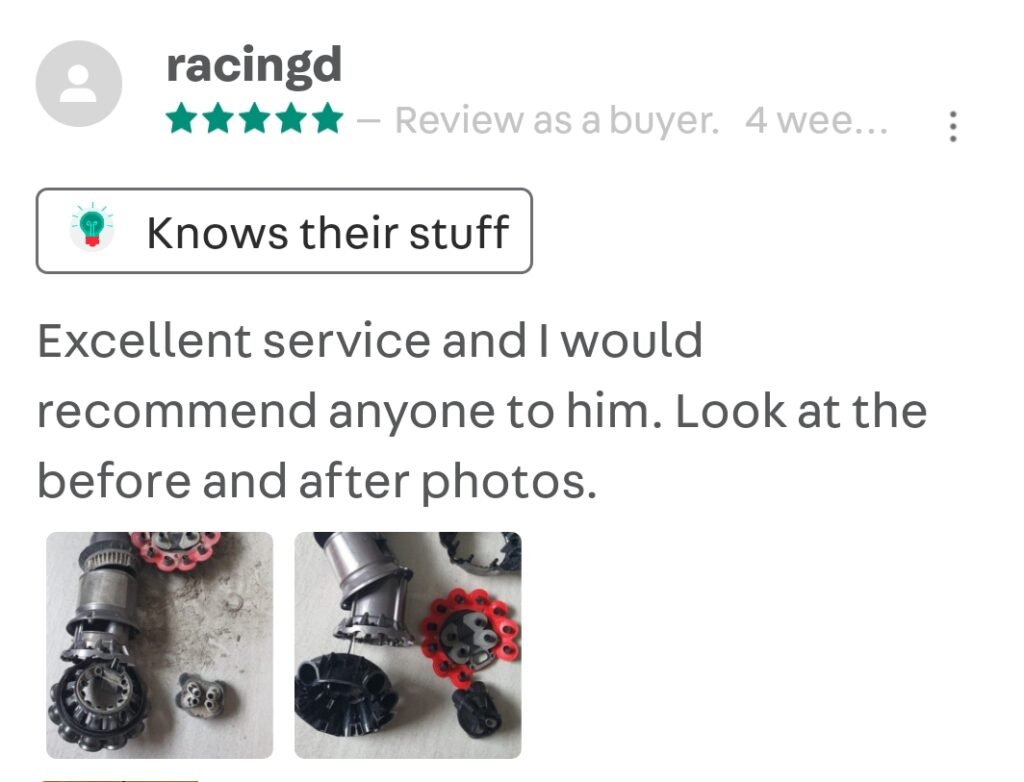This screenshot has height=782, width=1024.
Task: Open the racingd username link
Action: pyautogui.click(x=254, y=66)
